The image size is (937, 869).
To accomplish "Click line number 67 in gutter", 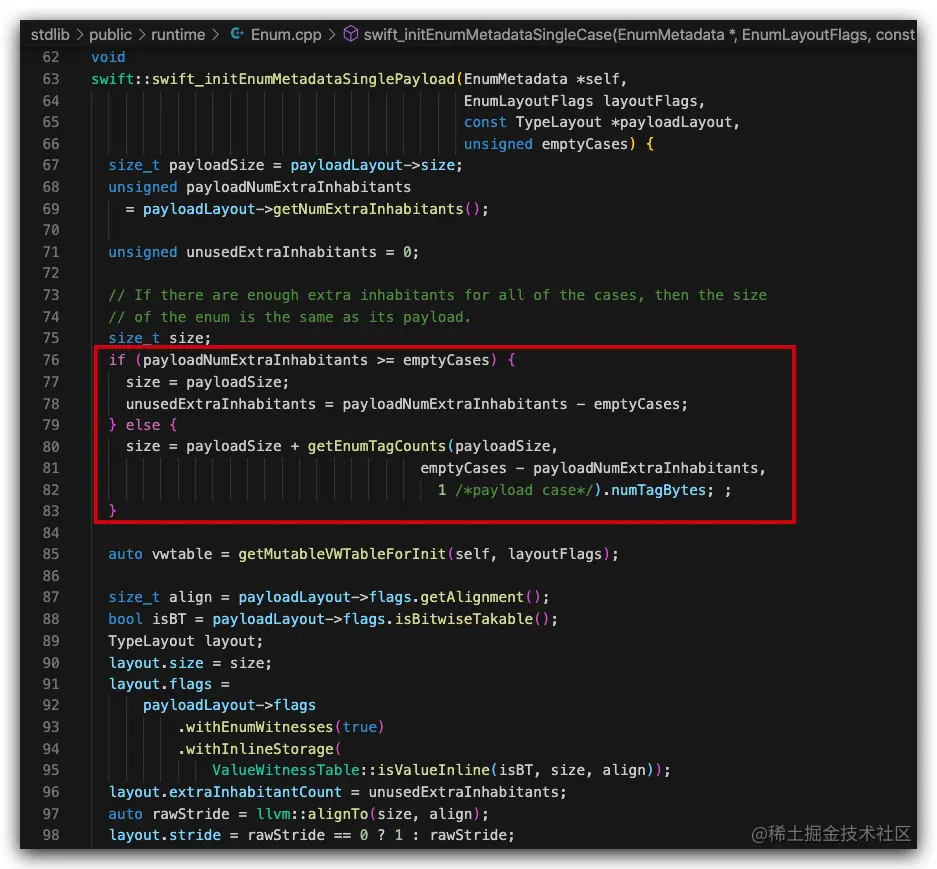I will 51,165.
